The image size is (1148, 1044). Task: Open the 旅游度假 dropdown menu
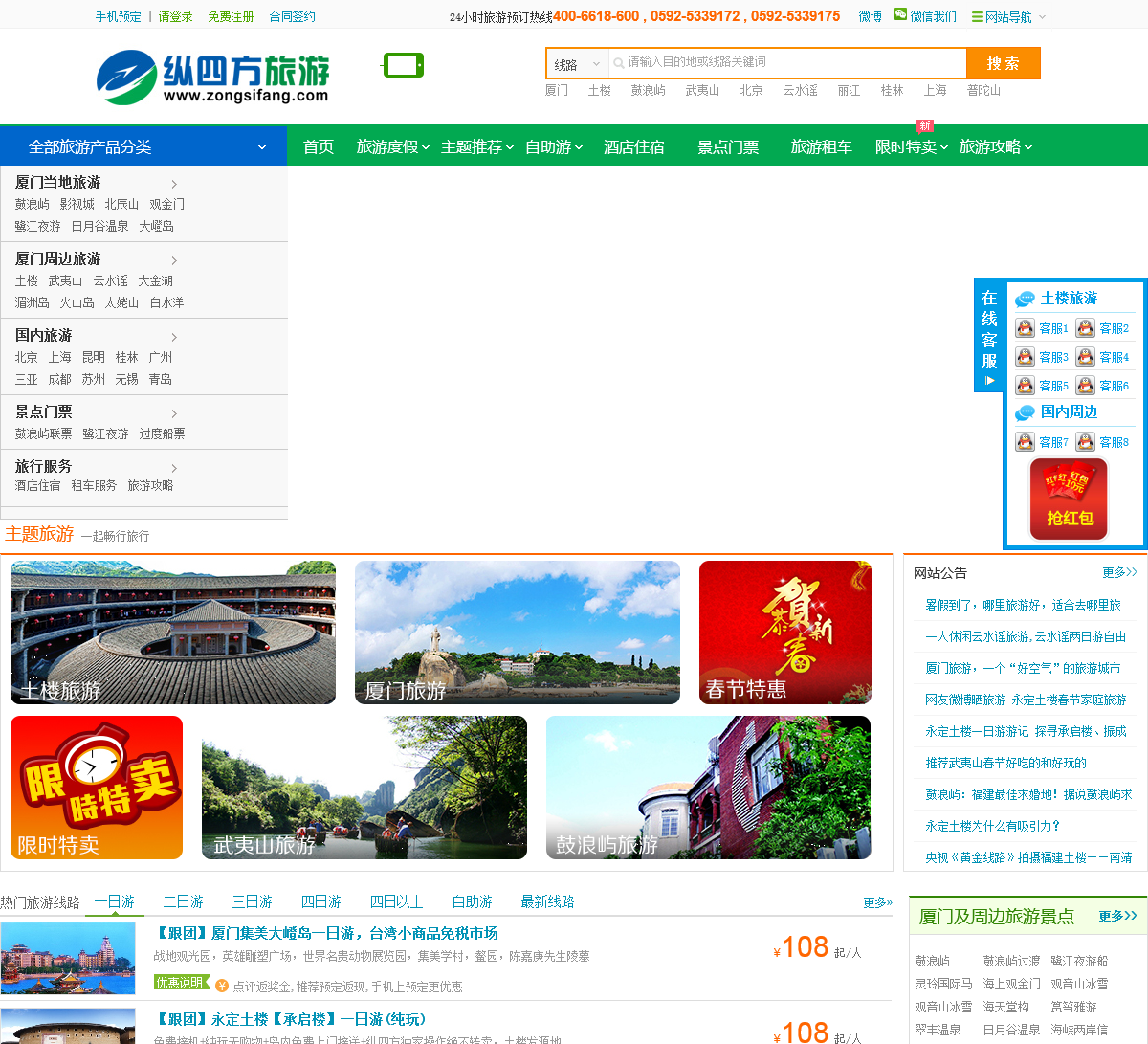(x=391, y=146)
